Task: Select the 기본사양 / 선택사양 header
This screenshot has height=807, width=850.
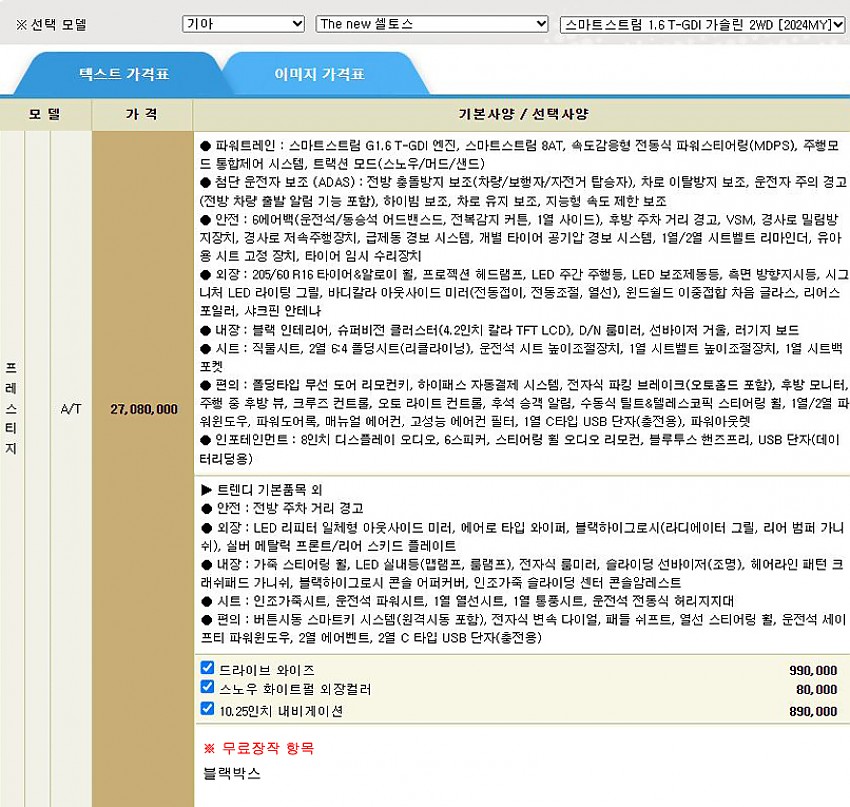Action: pos(520,114)
